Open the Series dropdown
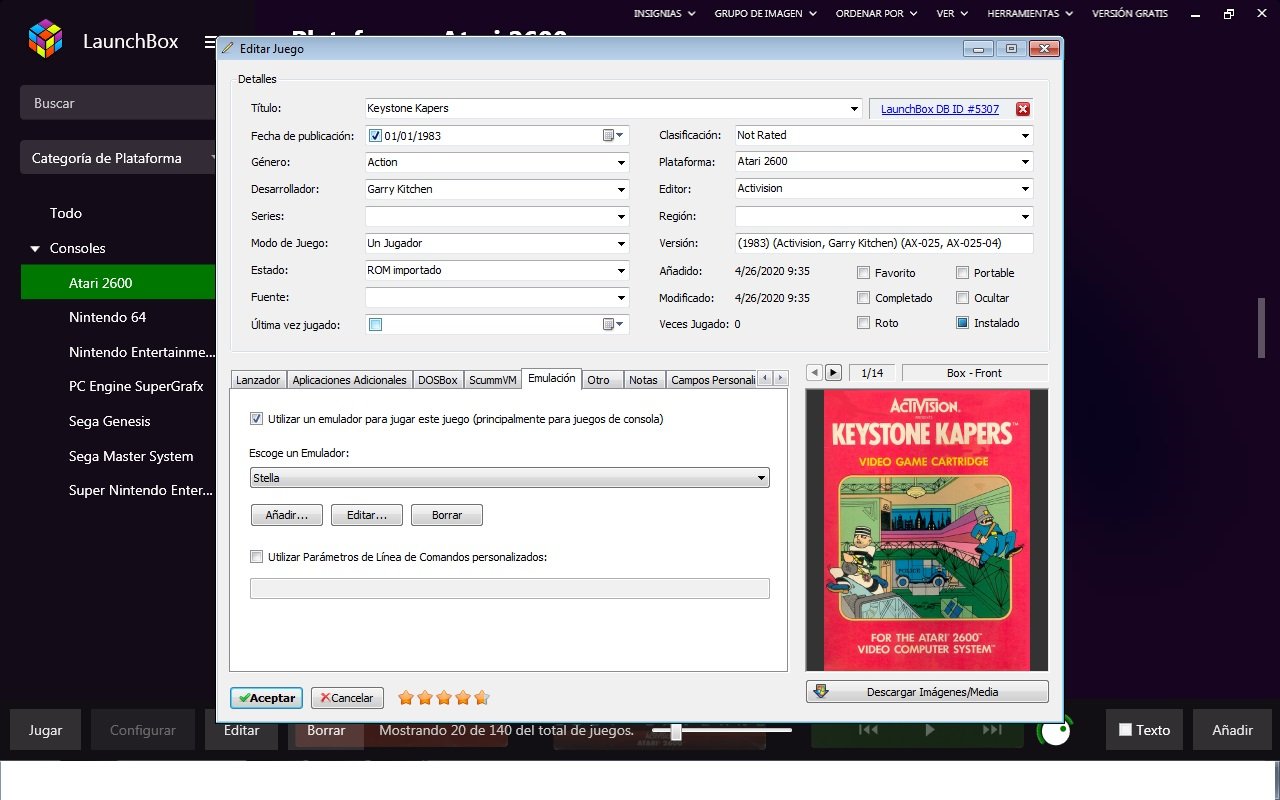The width and height of the screenshot is (1280, 800). tap(621, 217)
